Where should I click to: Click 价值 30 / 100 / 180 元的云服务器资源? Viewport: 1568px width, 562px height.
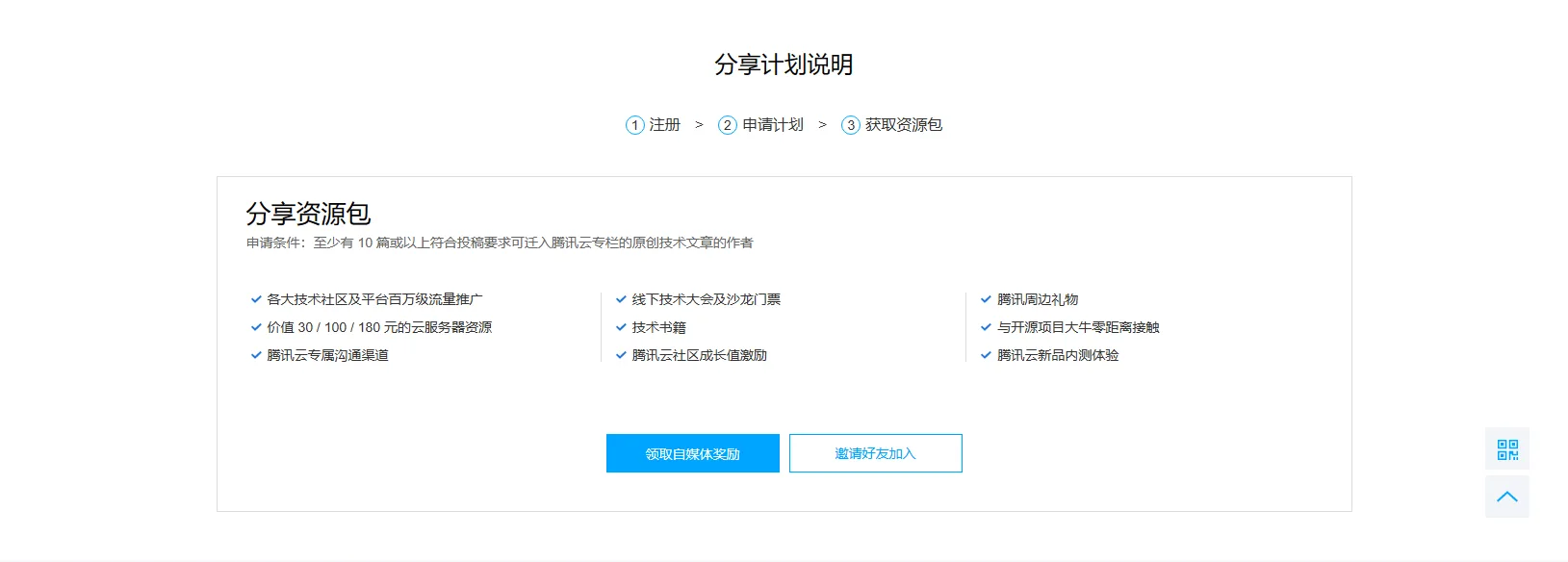click(x=379, y=327)
